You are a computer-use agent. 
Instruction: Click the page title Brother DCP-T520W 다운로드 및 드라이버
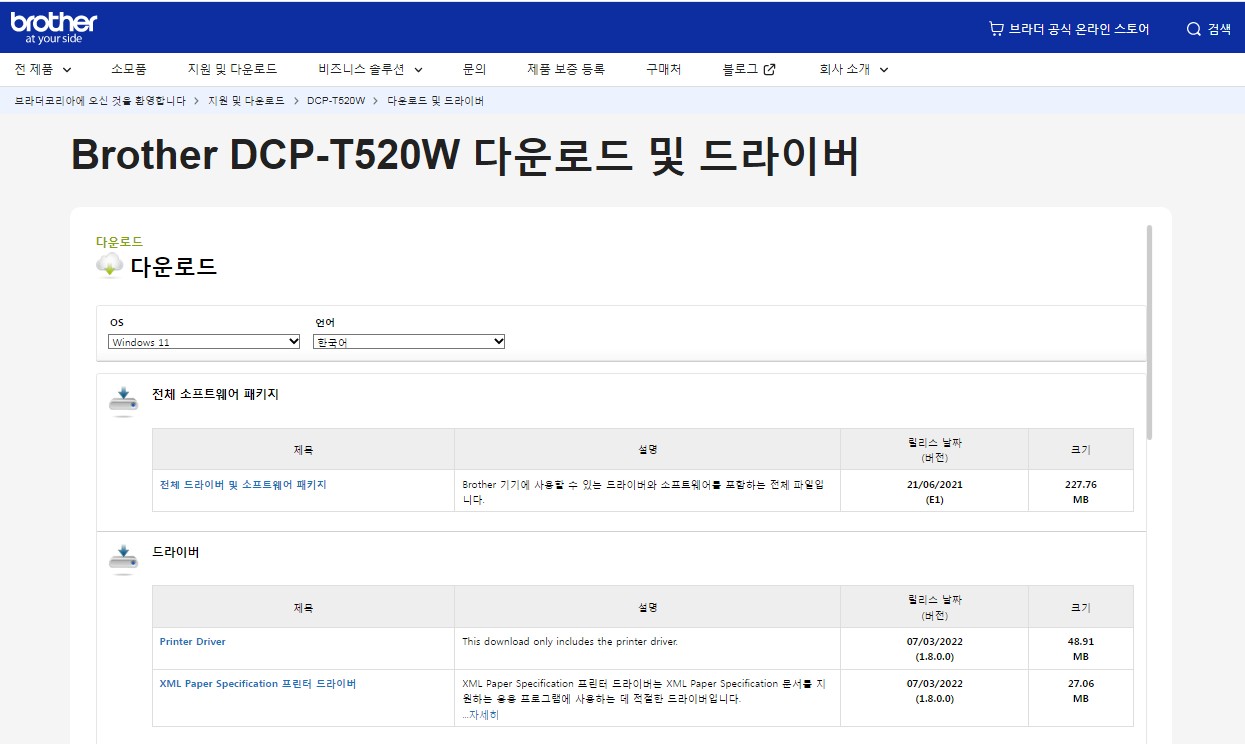pos(465,157)
